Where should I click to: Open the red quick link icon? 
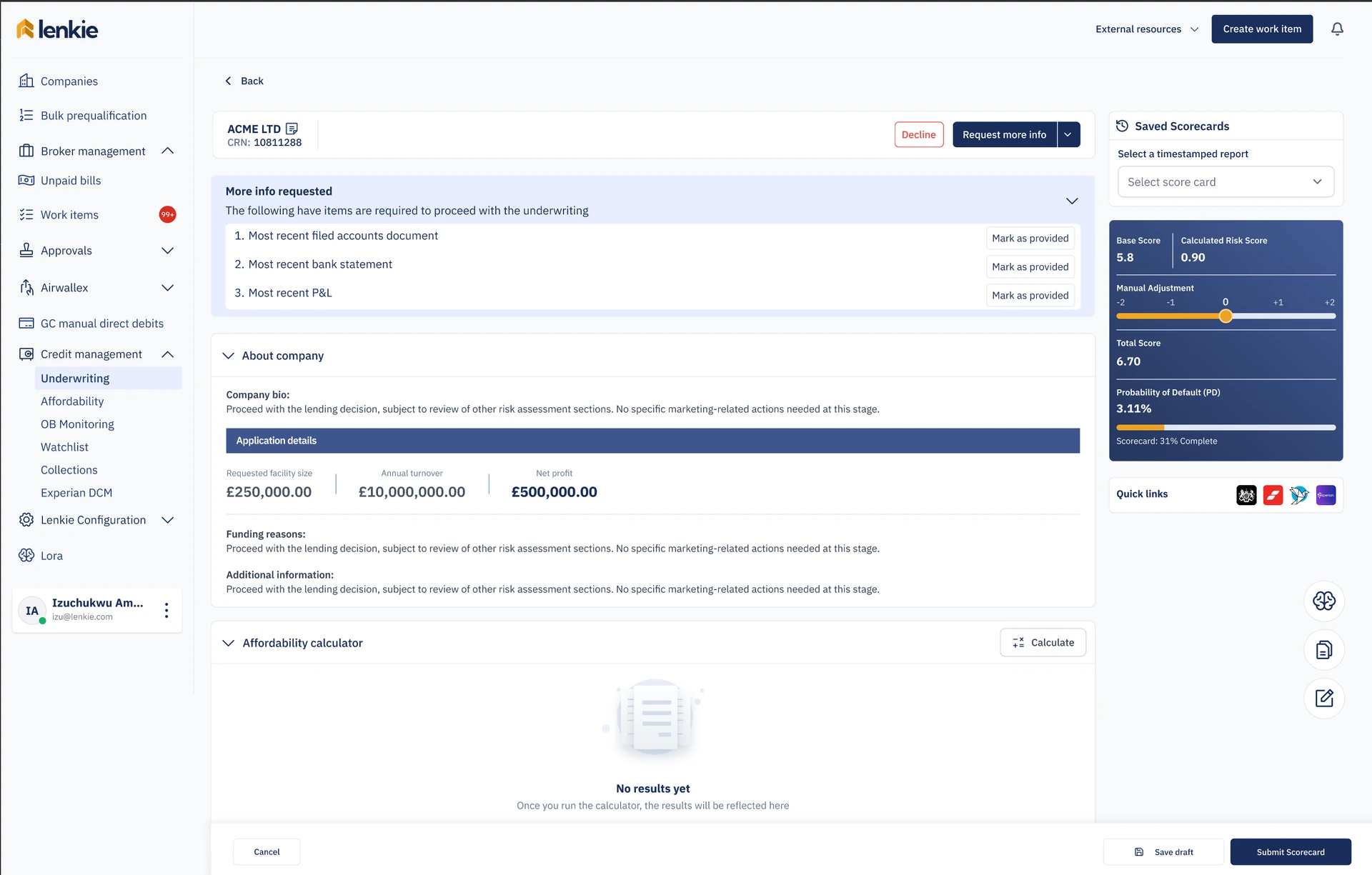(x=1273, y=495)
